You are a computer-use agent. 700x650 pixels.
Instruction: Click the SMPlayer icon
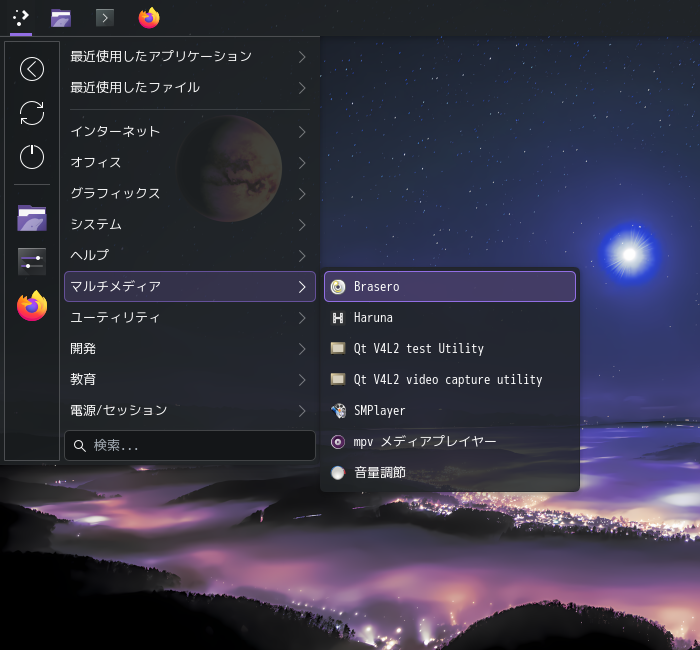click(x=338, y=411)
